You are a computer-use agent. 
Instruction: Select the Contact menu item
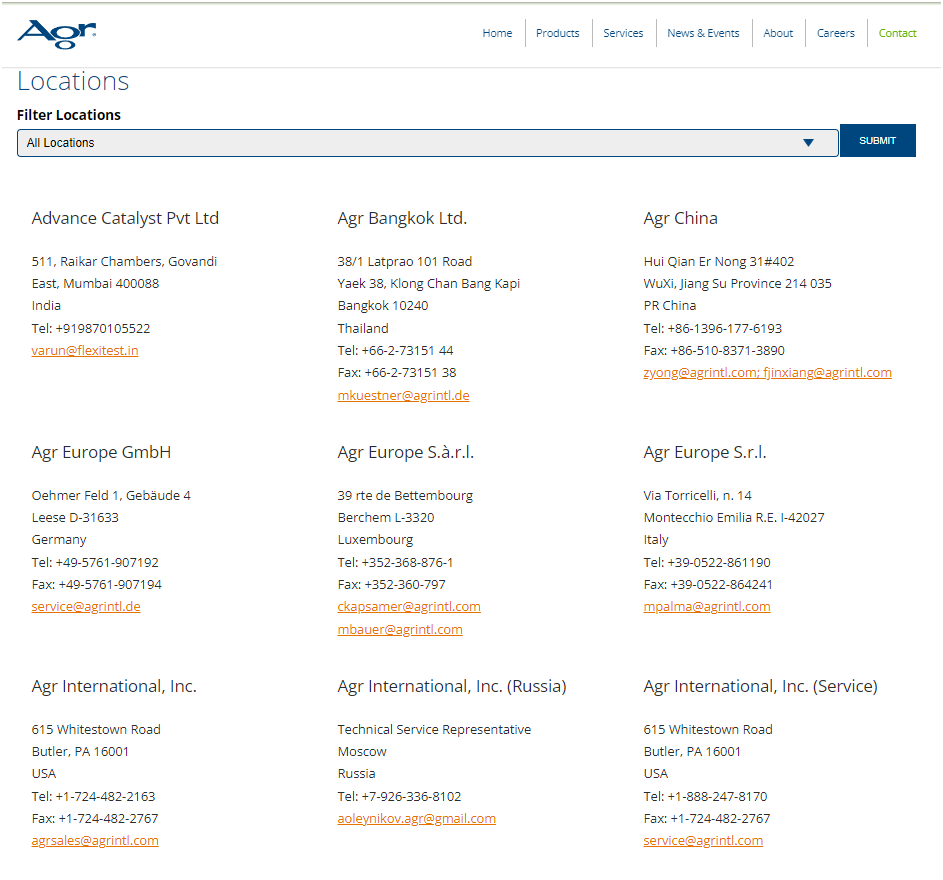pyautogui.click(x=897, y=33)
